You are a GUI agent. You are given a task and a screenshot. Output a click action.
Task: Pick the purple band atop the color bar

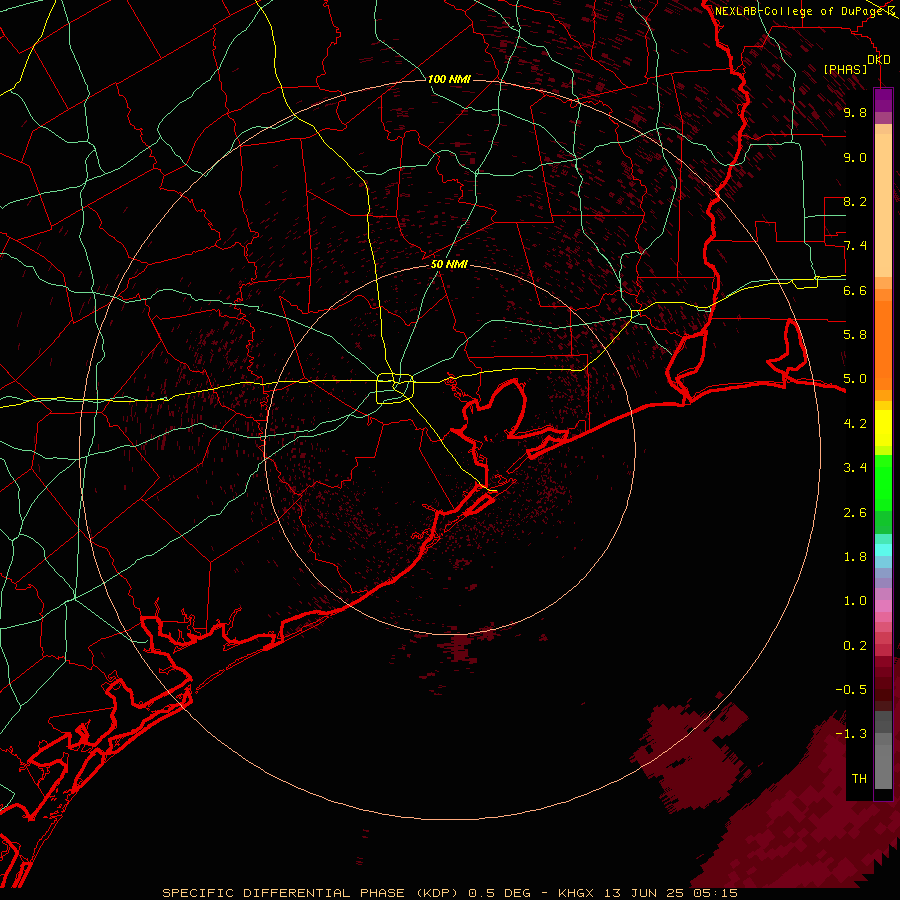[883, 100]
